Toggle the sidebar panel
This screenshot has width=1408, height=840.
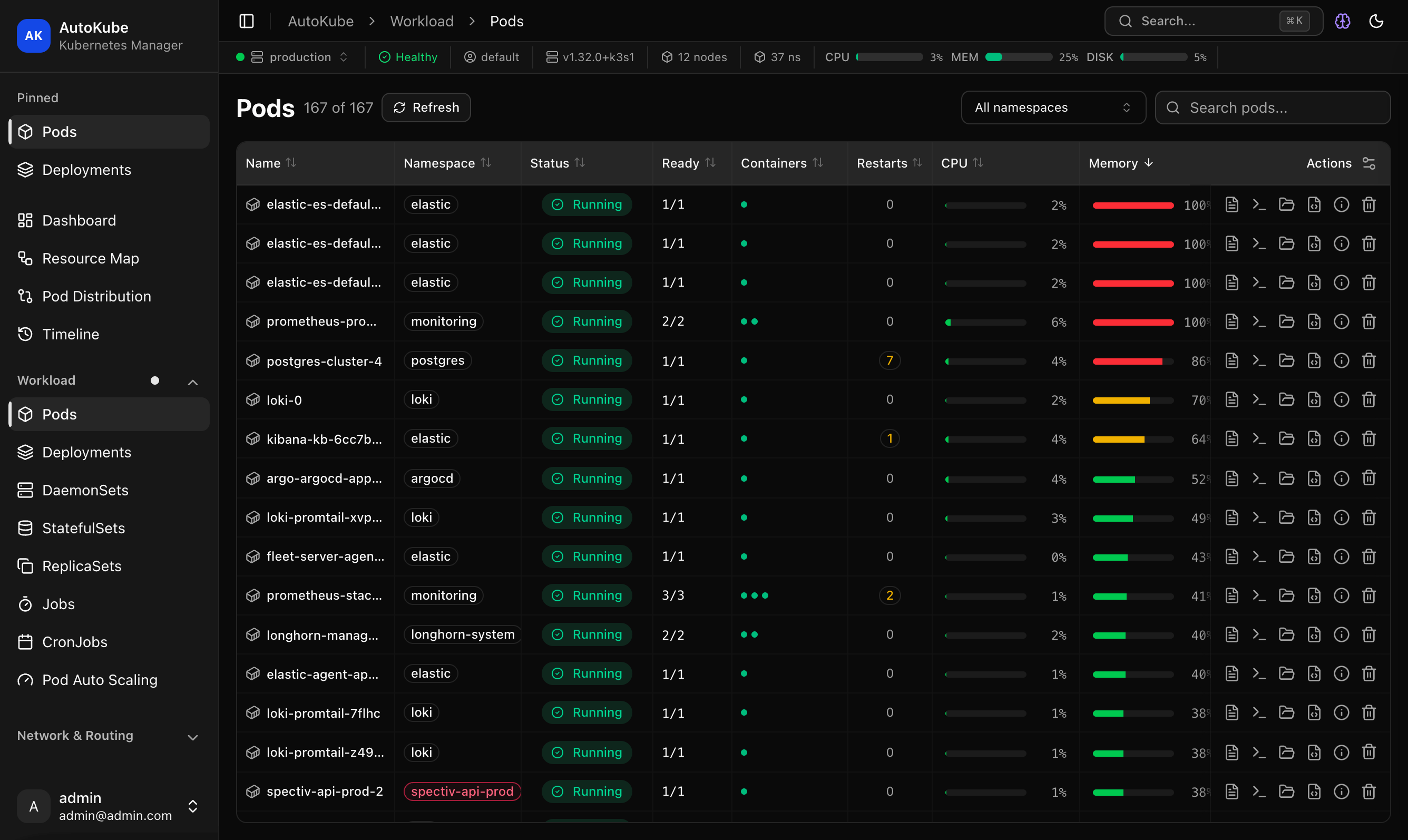247,22
